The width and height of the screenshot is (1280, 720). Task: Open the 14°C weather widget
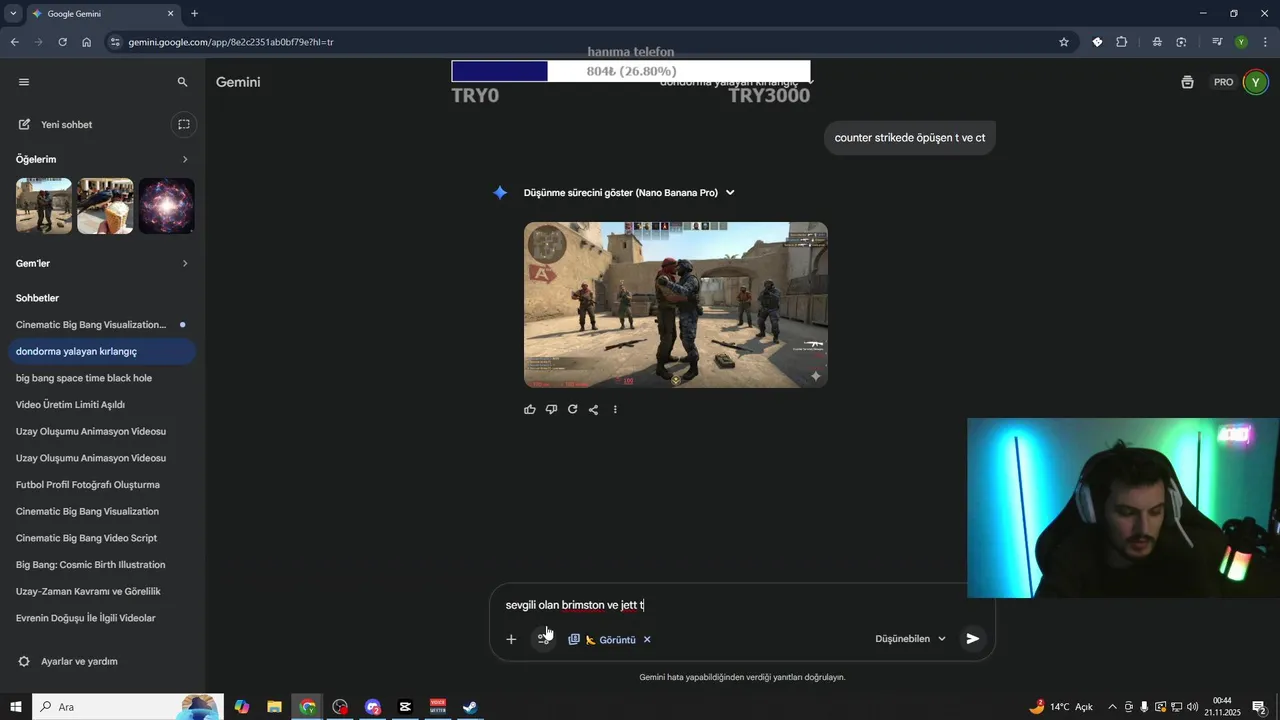click(x=1061, y=707)
